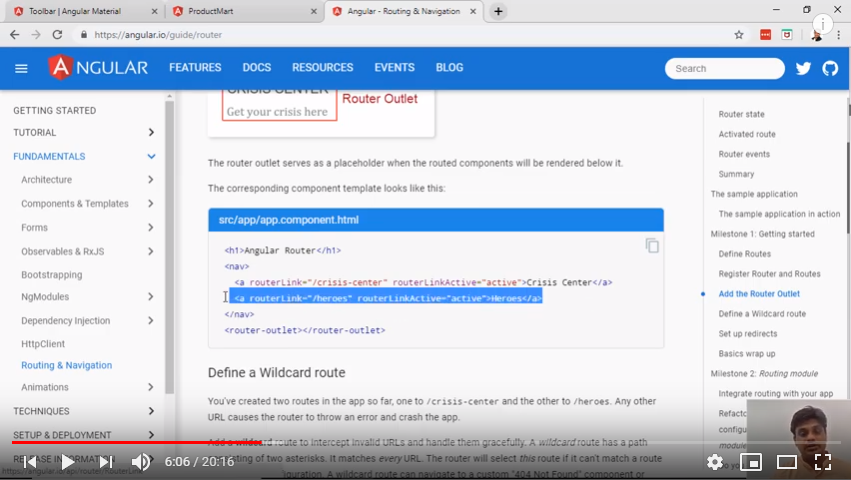Open video settings gear icon

(714, 462)
